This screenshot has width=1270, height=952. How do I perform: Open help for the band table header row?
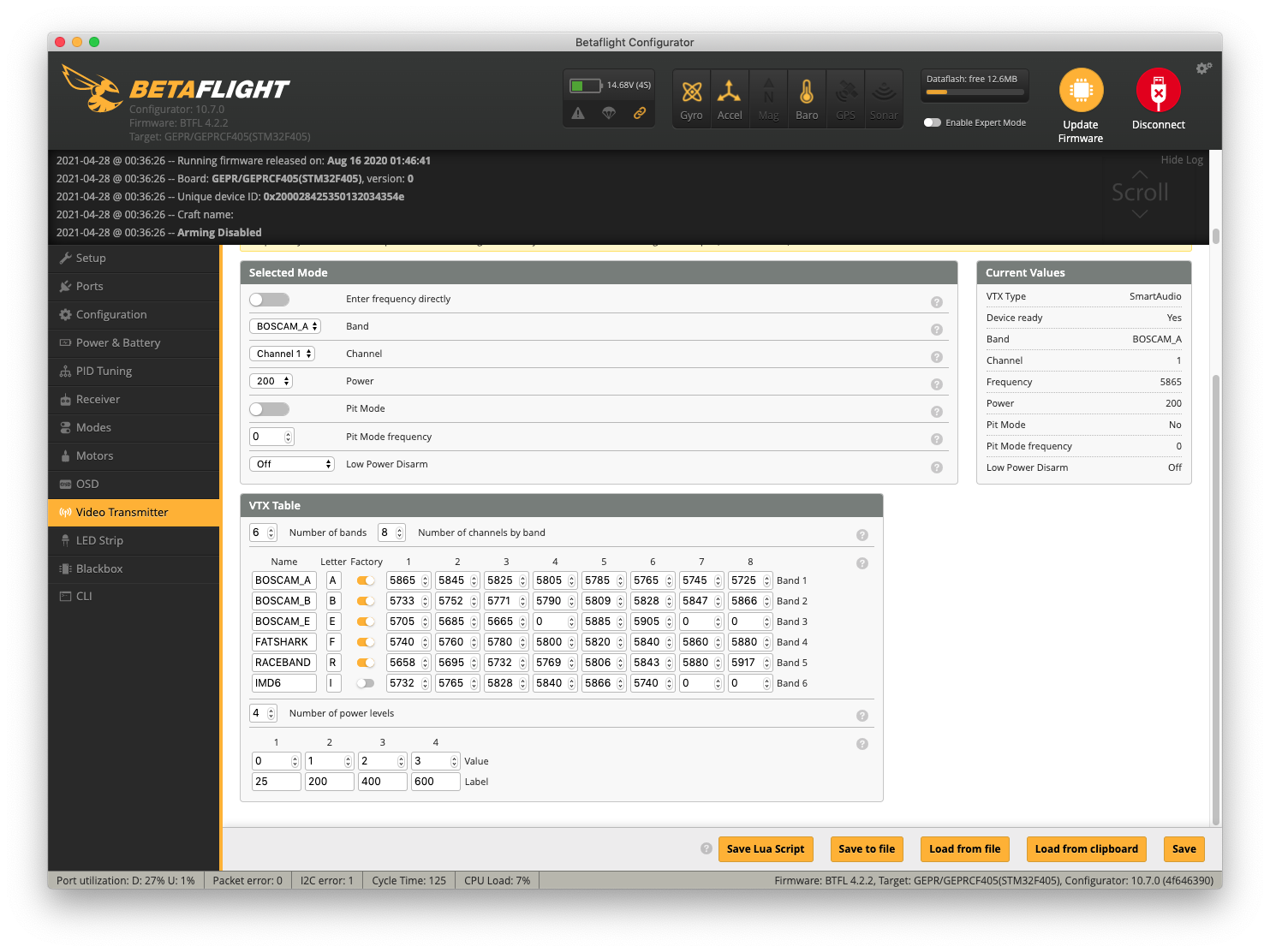point(862,563)
